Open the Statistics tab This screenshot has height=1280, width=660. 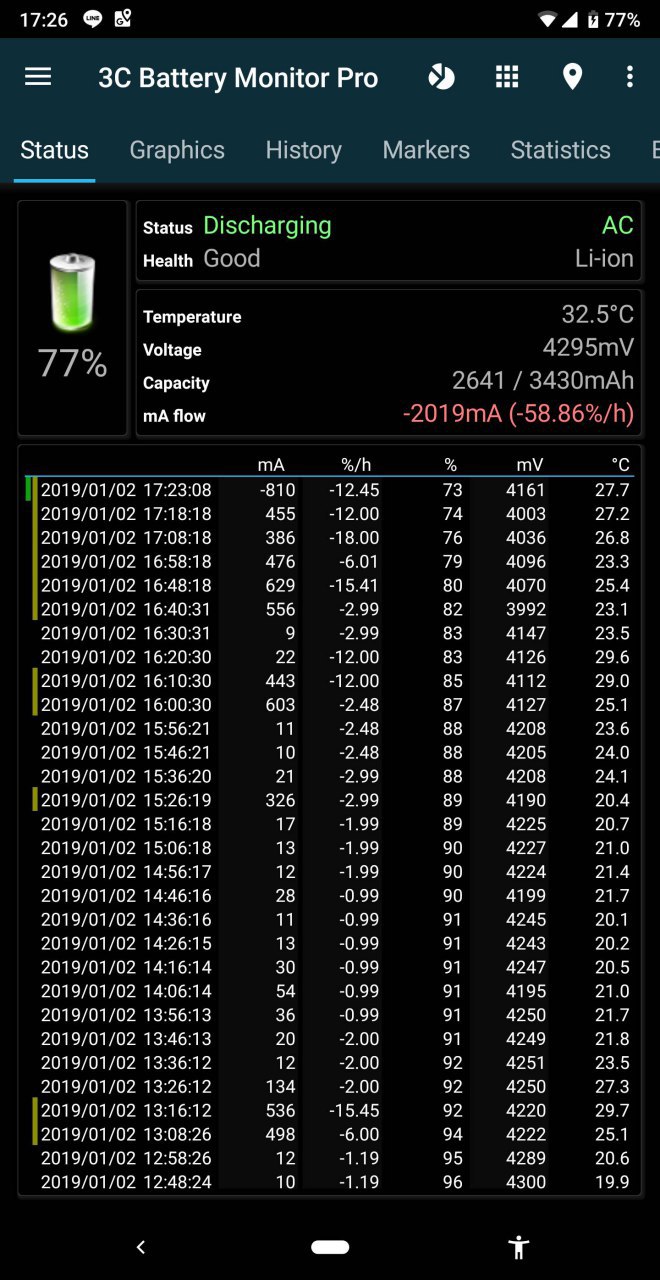(x=560, y=150)
